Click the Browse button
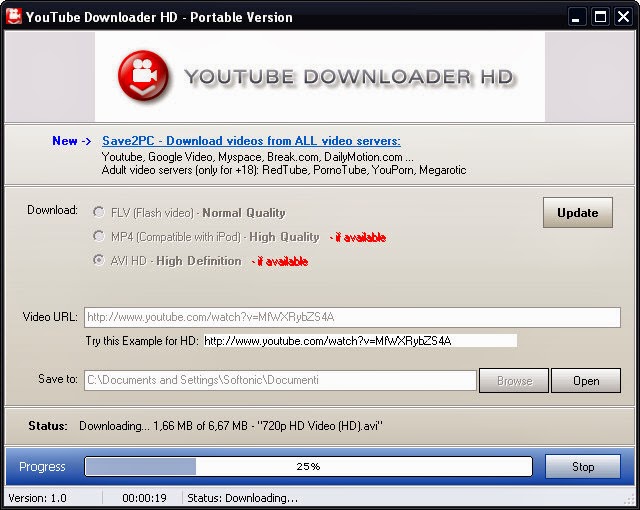Screen dimensions: 640x510 (514, 381)
